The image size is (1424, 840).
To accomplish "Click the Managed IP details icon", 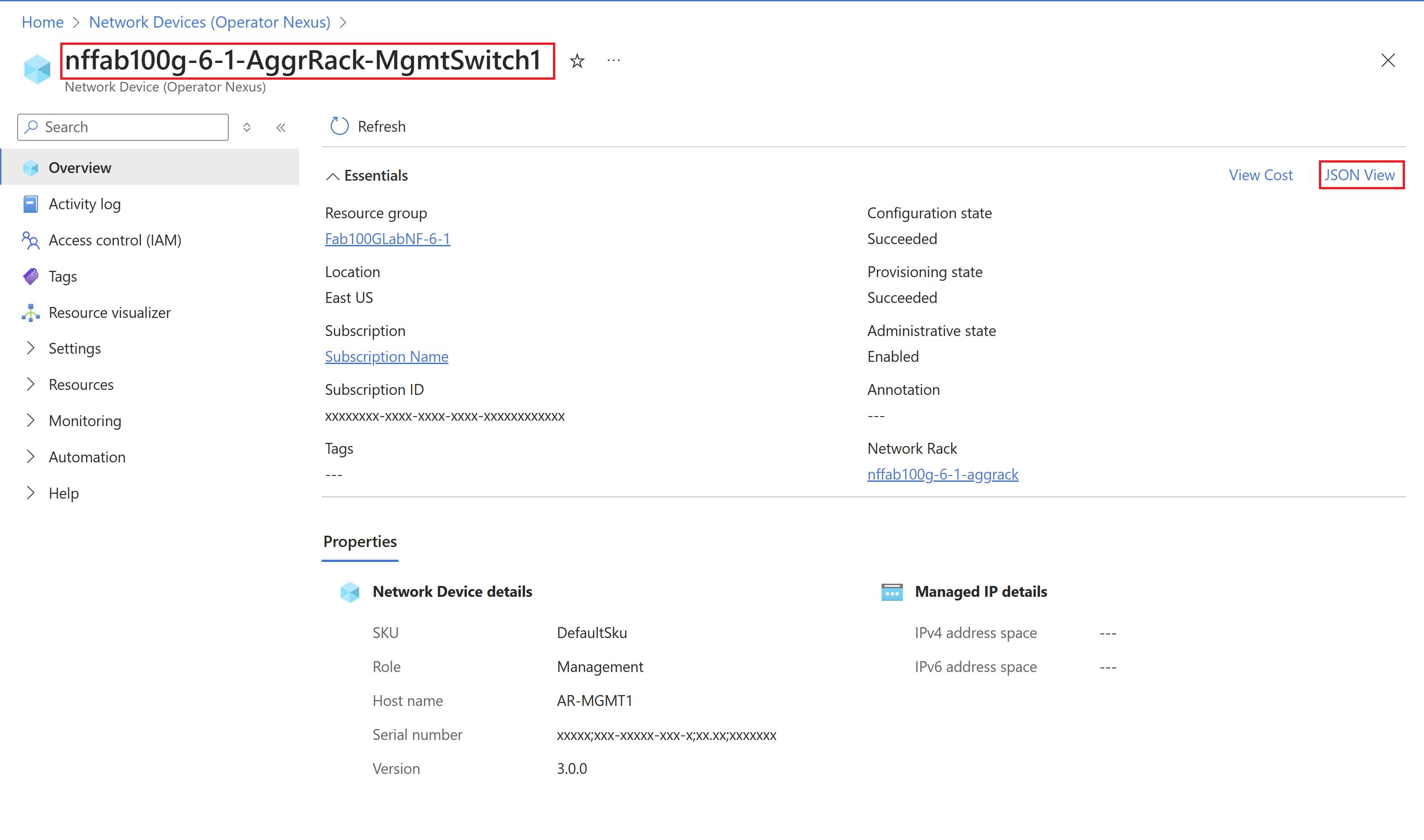I will [892, 591].
